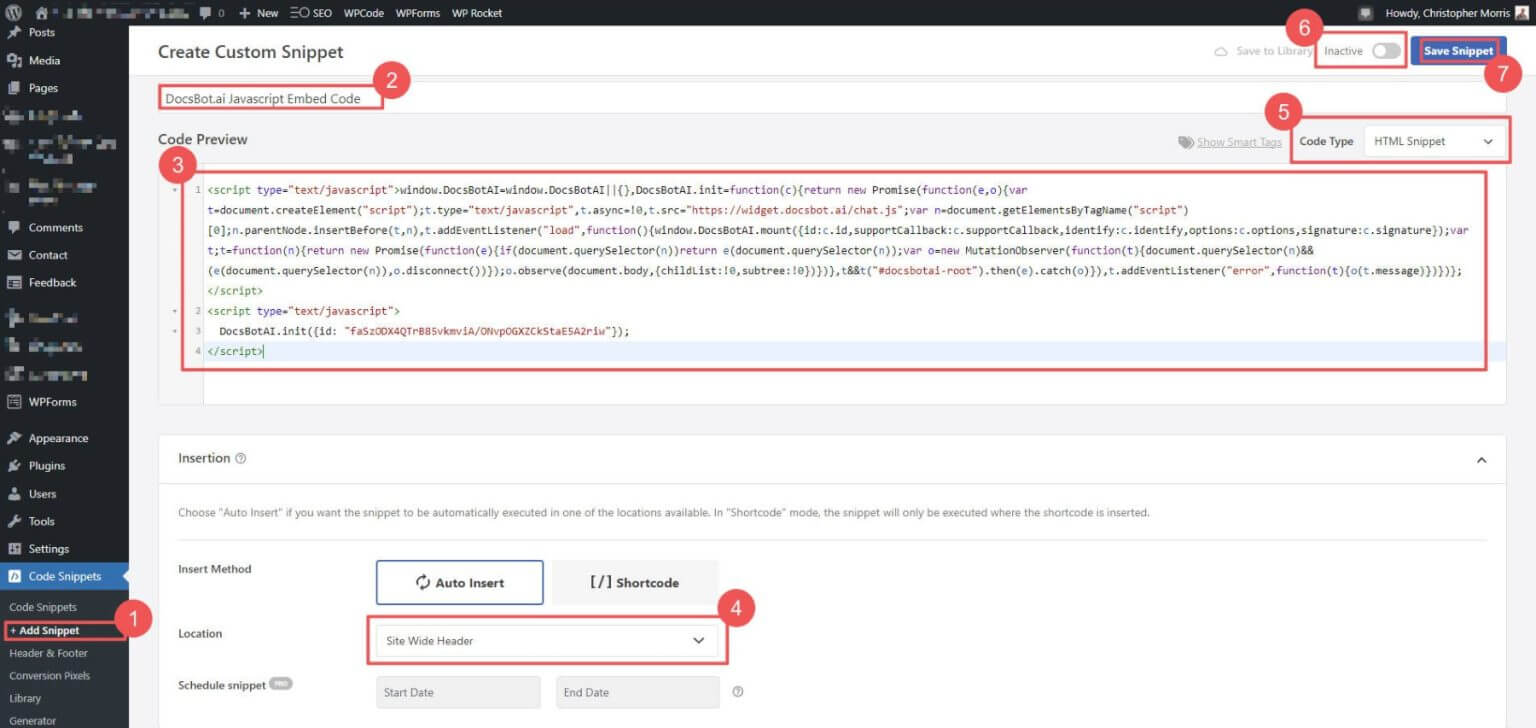Image resolution: width=1536 pixels, height=728 pixels.
Task: Click the Code Snippets sidebar icon
Action: 14,576
